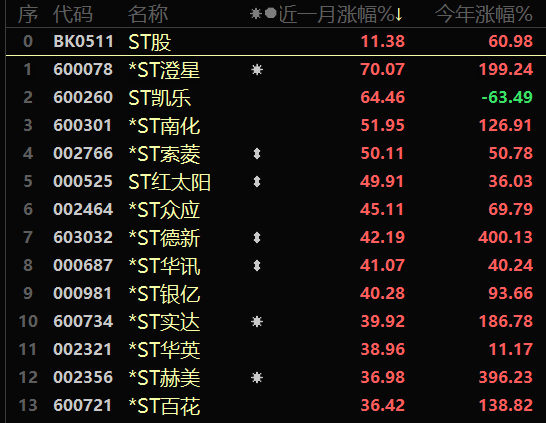Image resolution: width=546 pixels, height=423 pixels.
Task: Select stock code 600301 *ST南化
Action: tap(83, 125)
